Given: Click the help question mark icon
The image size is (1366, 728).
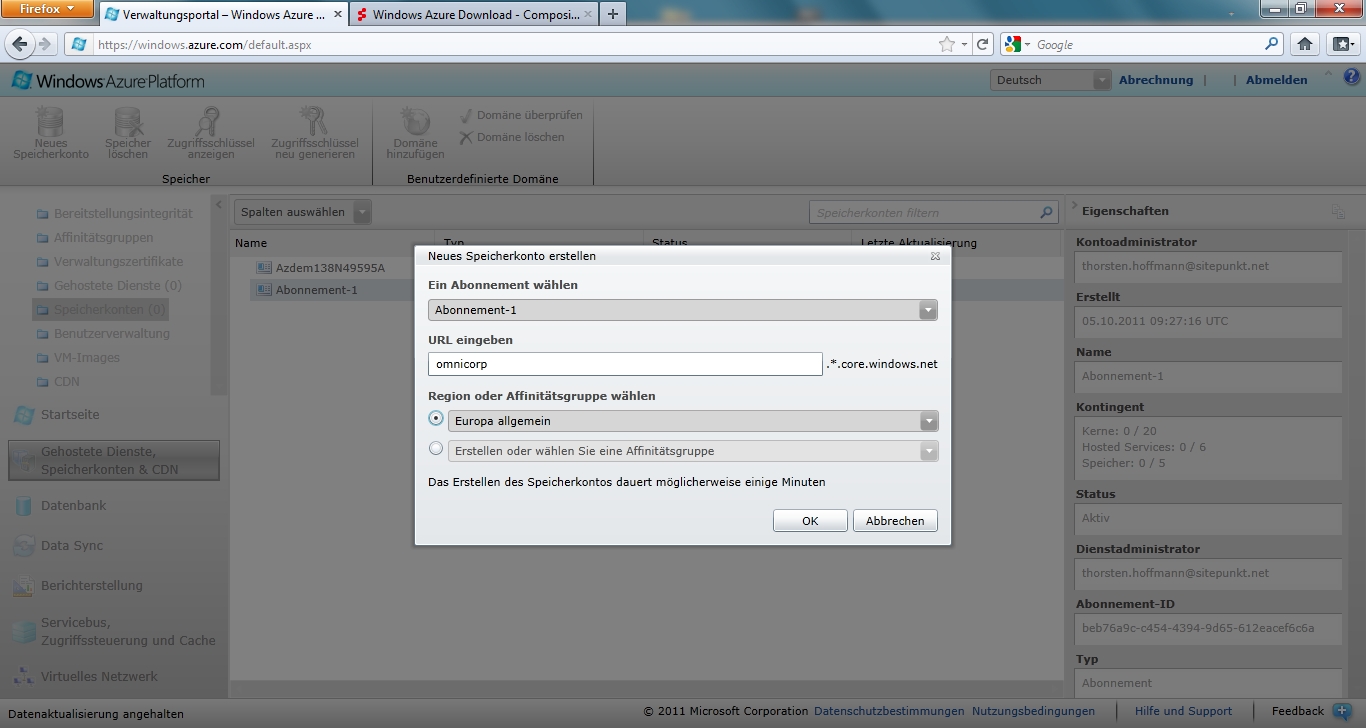Looking at the screenshot, I should [1351, 77].
